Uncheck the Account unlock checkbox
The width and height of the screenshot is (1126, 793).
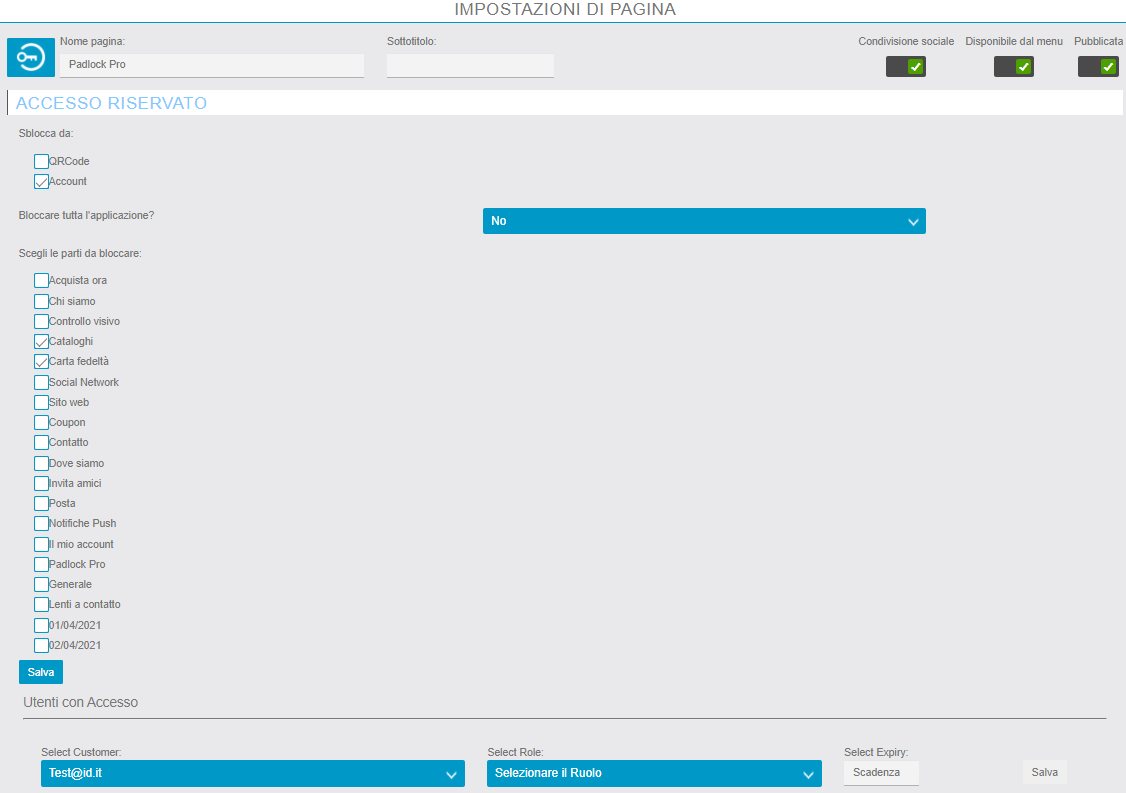[x=41, y=182]
